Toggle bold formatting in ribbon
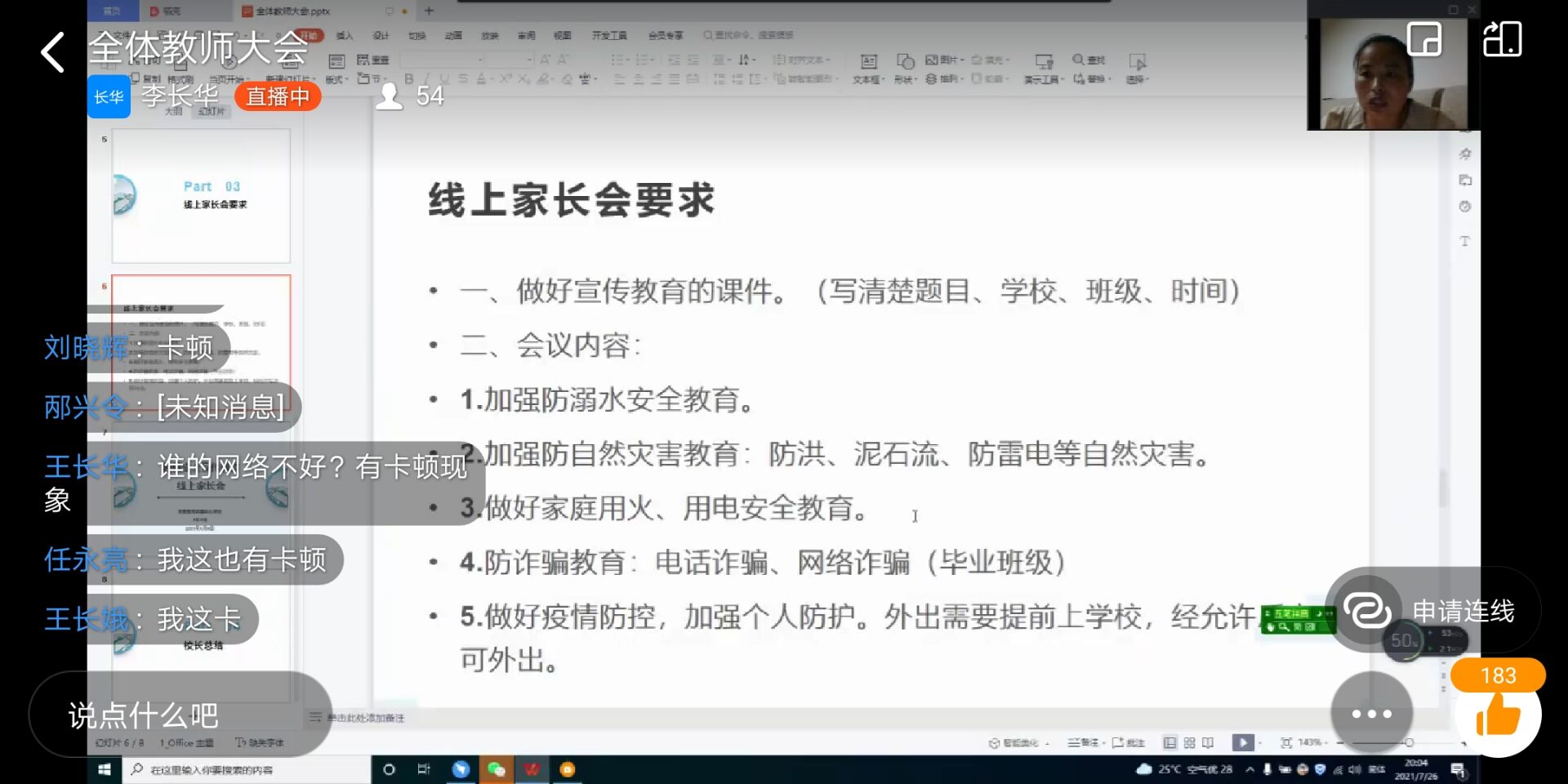 pyautogui.click(x=409, y=79)
